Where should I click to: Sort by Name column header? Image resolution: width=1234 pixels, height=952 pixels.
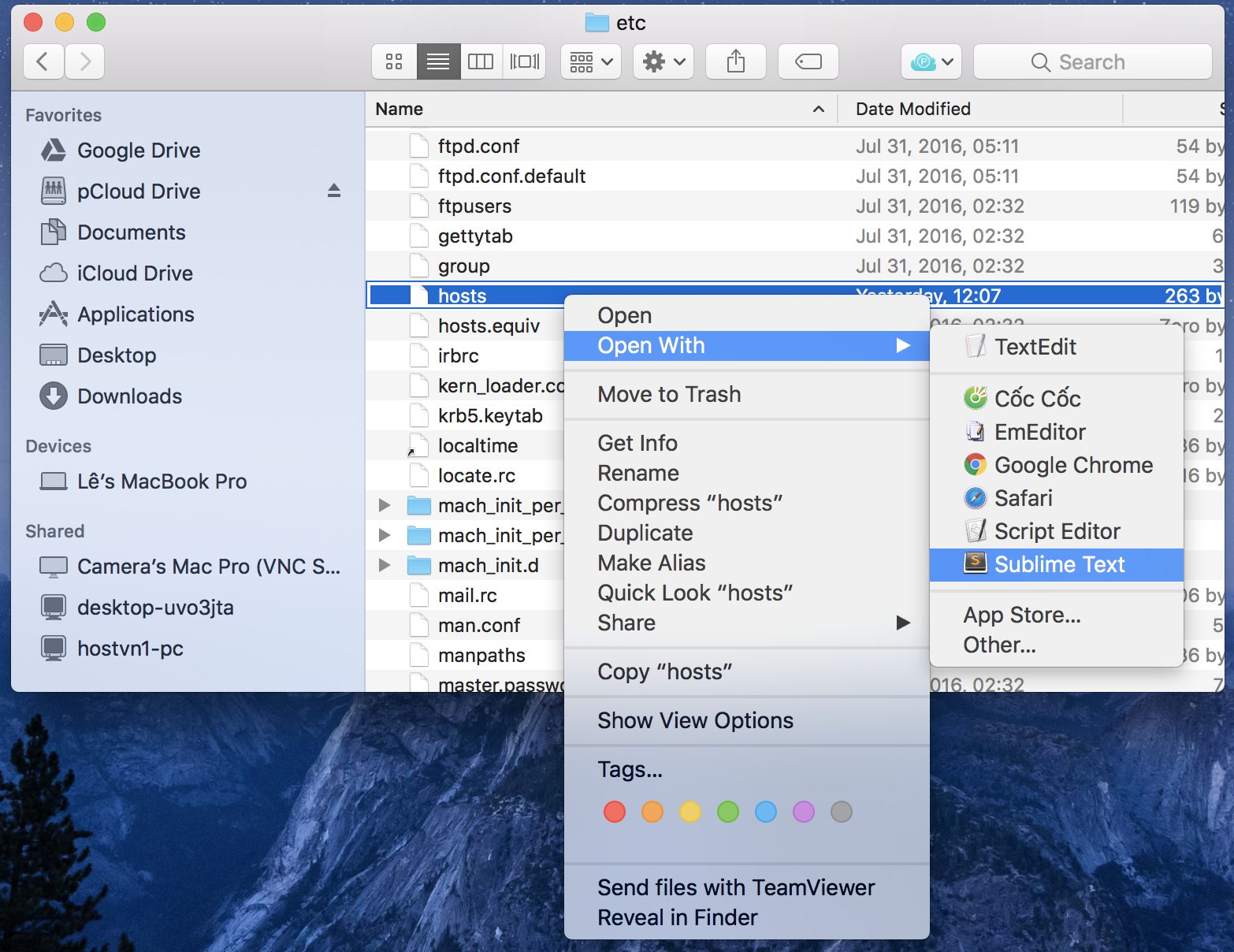pyautogui.click(x=600, y=109)
